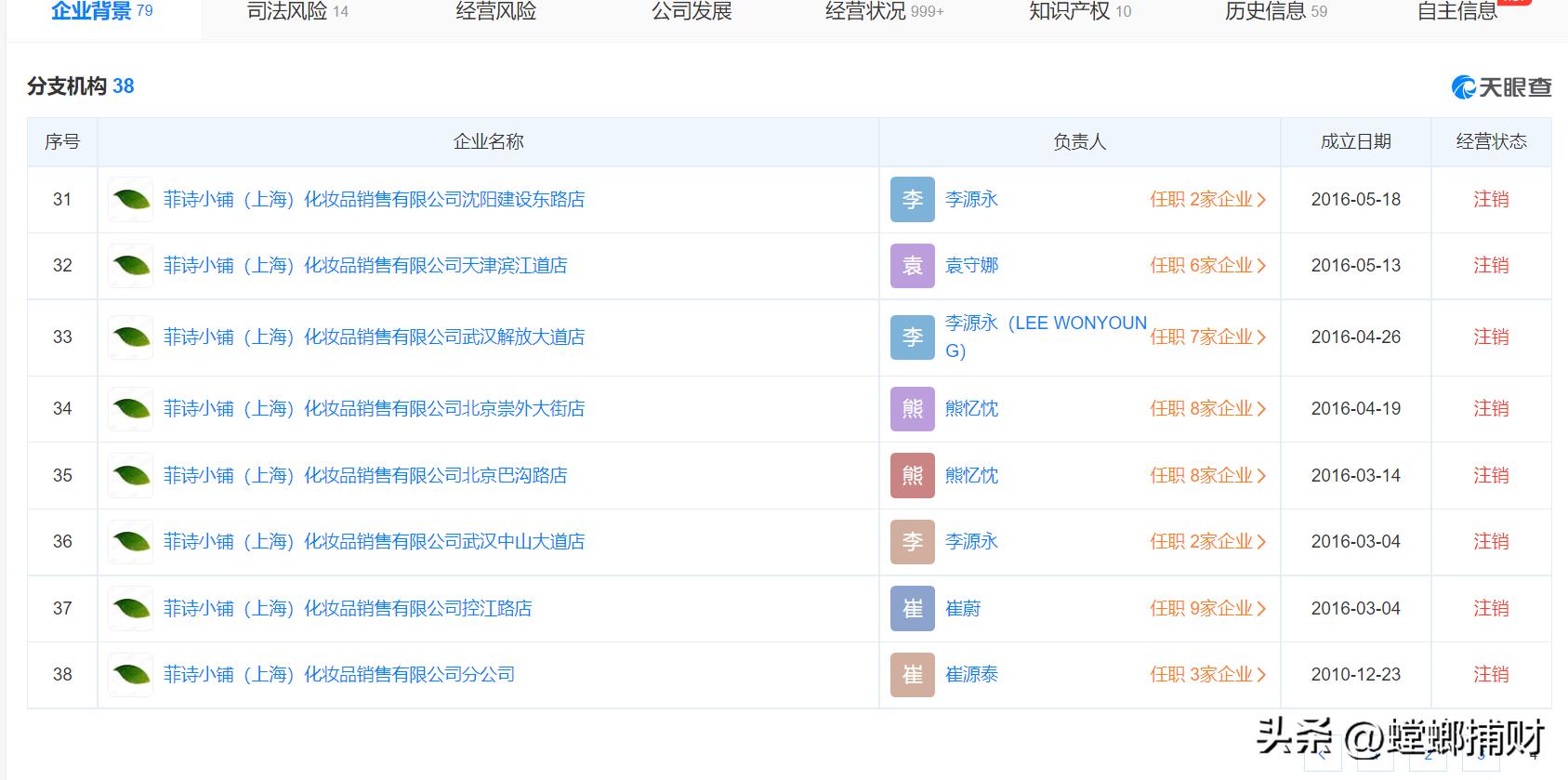Open 李源永 profile in row 31
This screenshot has width=1568, height=780.
pyautogui.click(x=971, y=199)
